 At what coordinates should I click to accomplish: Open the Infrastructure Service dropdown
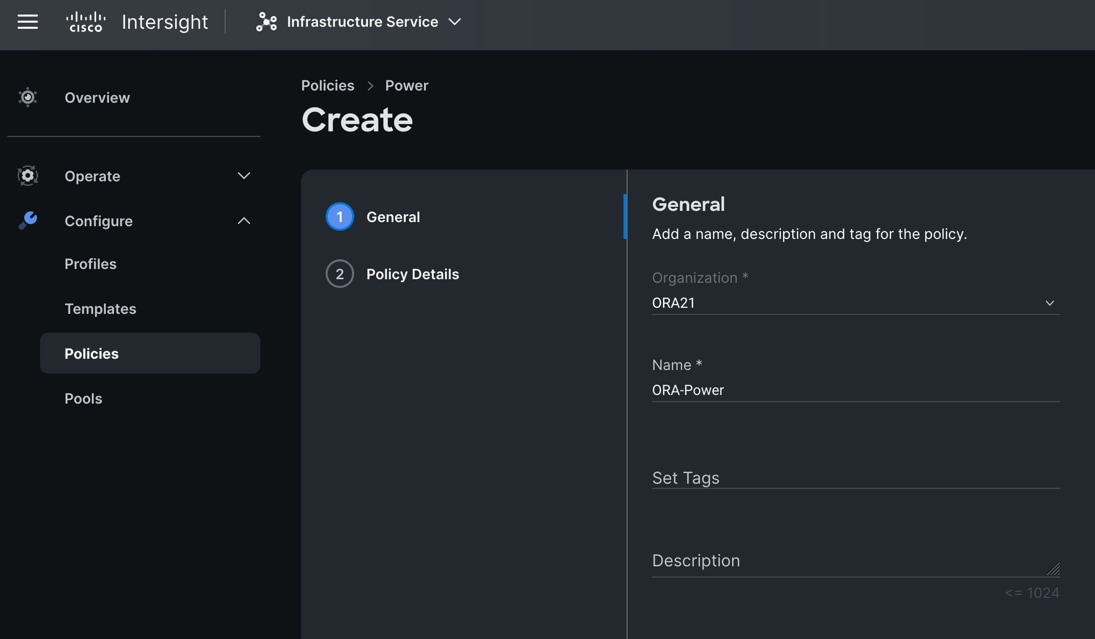(454, 22)
